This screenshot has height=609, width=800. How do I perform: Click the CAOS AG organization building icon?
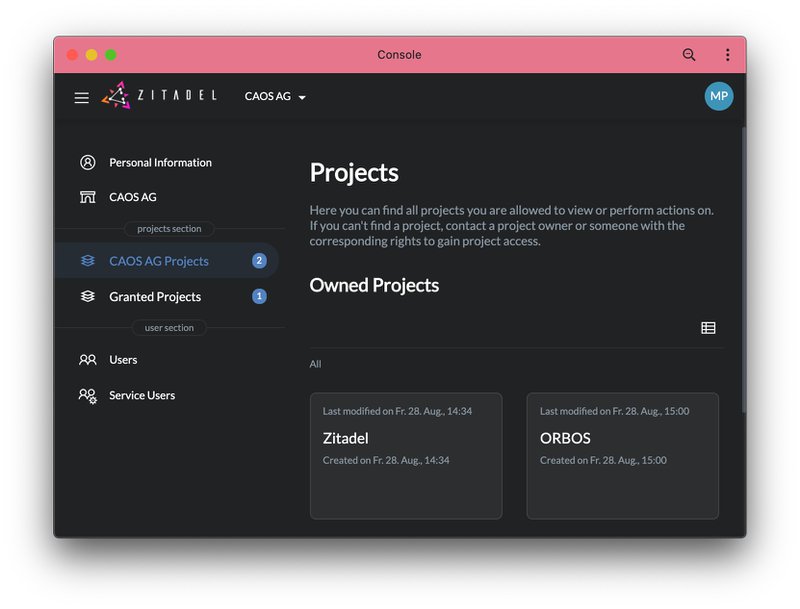[88, 197]
